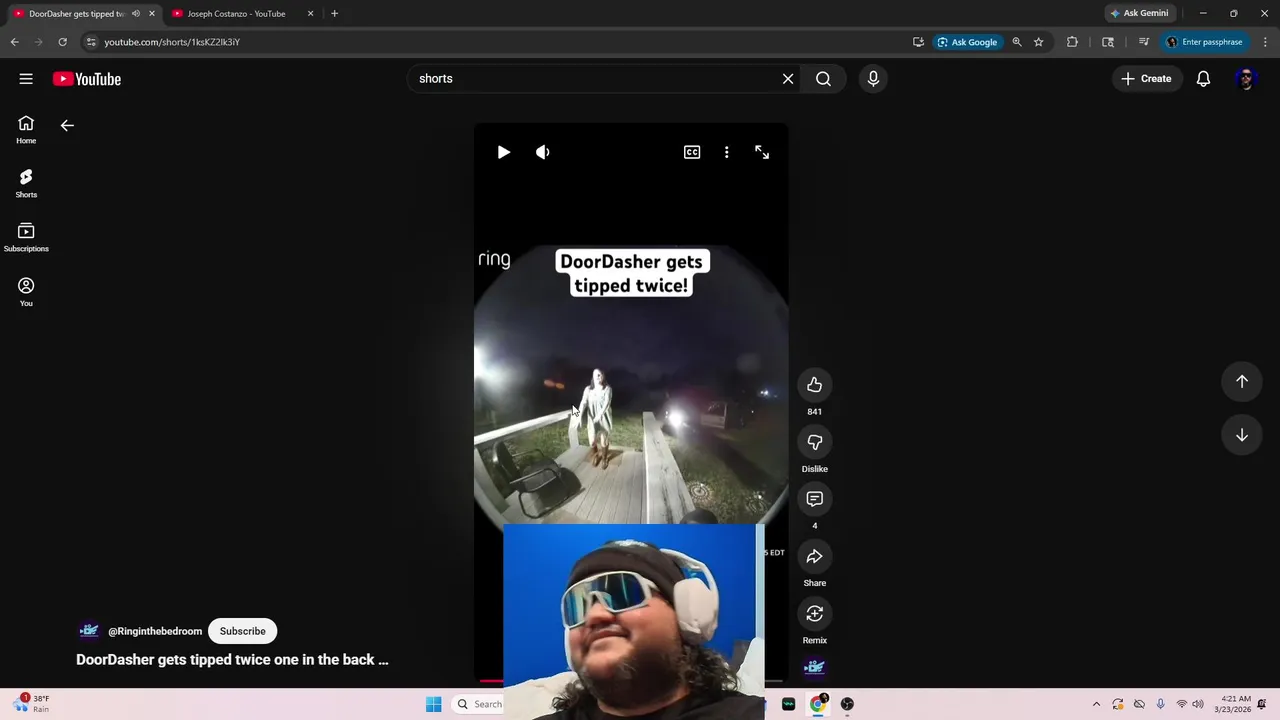Close the Joseph Costanzo tab

point(310,14)
